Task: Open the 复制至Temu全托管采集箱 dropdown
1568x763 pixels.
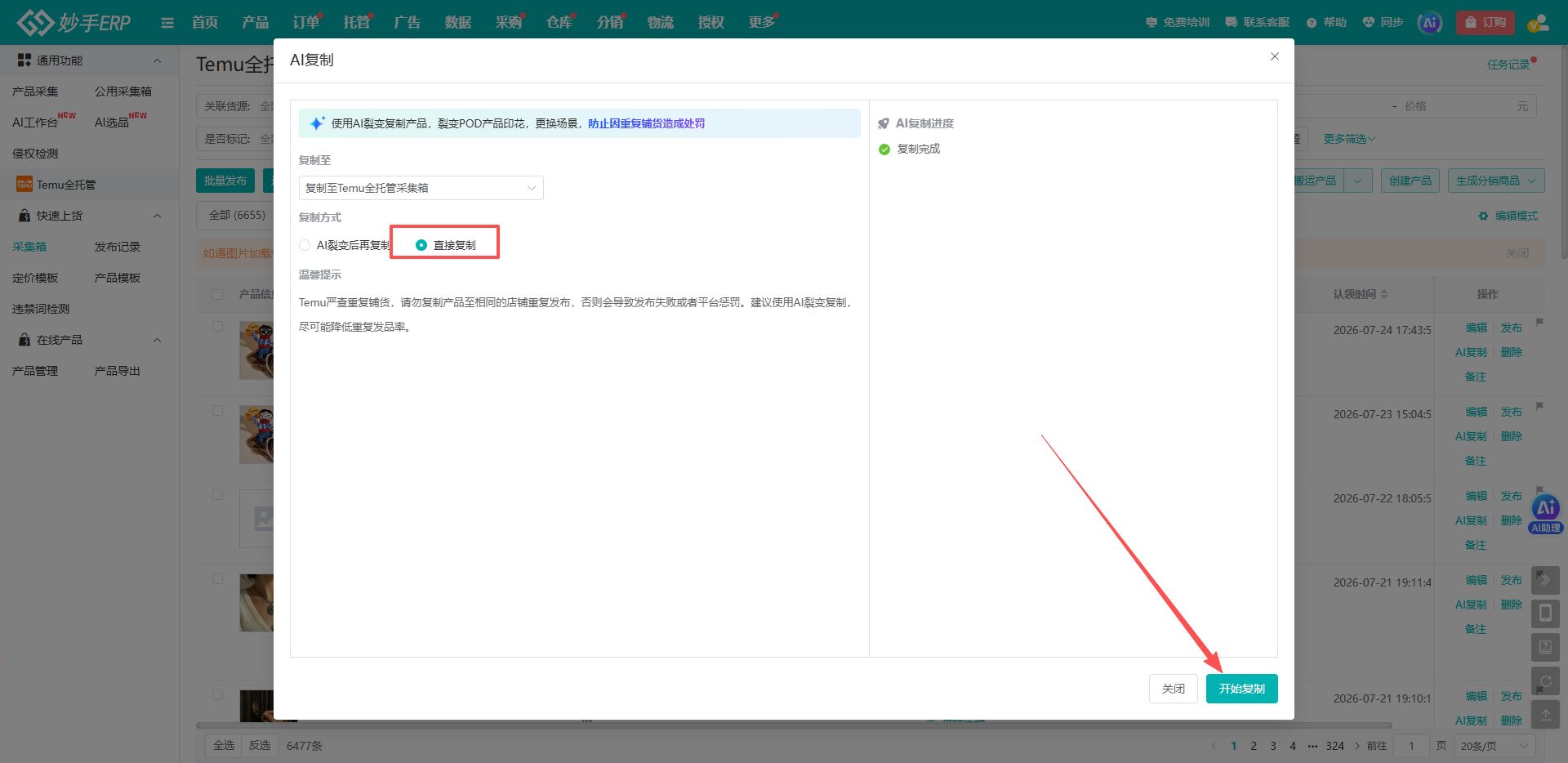Action: [421, 188]
